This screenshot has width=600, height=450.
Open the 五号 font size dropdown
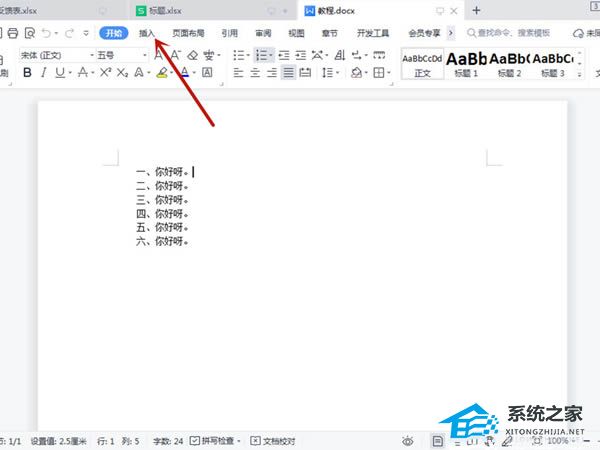point(145,55)
